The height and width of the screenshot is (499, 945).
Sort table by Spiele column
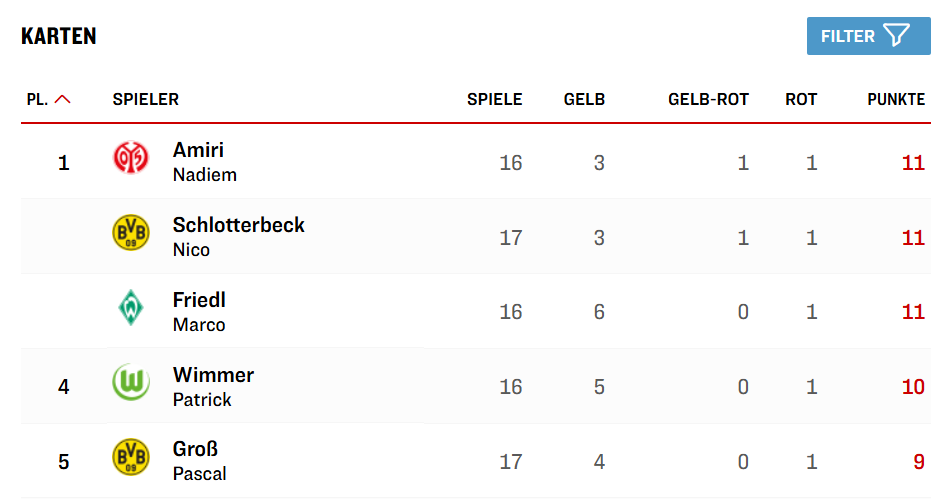point(494,99)
